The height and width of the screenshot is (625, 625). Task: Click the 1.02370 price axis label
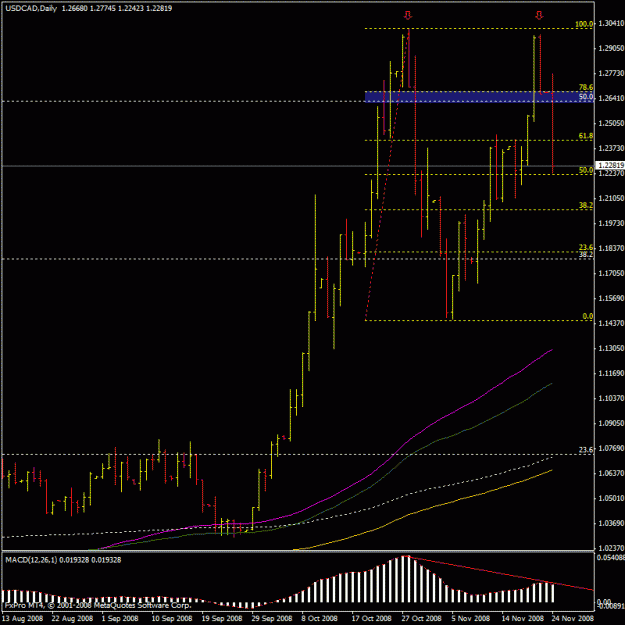(x=611, y=548)
